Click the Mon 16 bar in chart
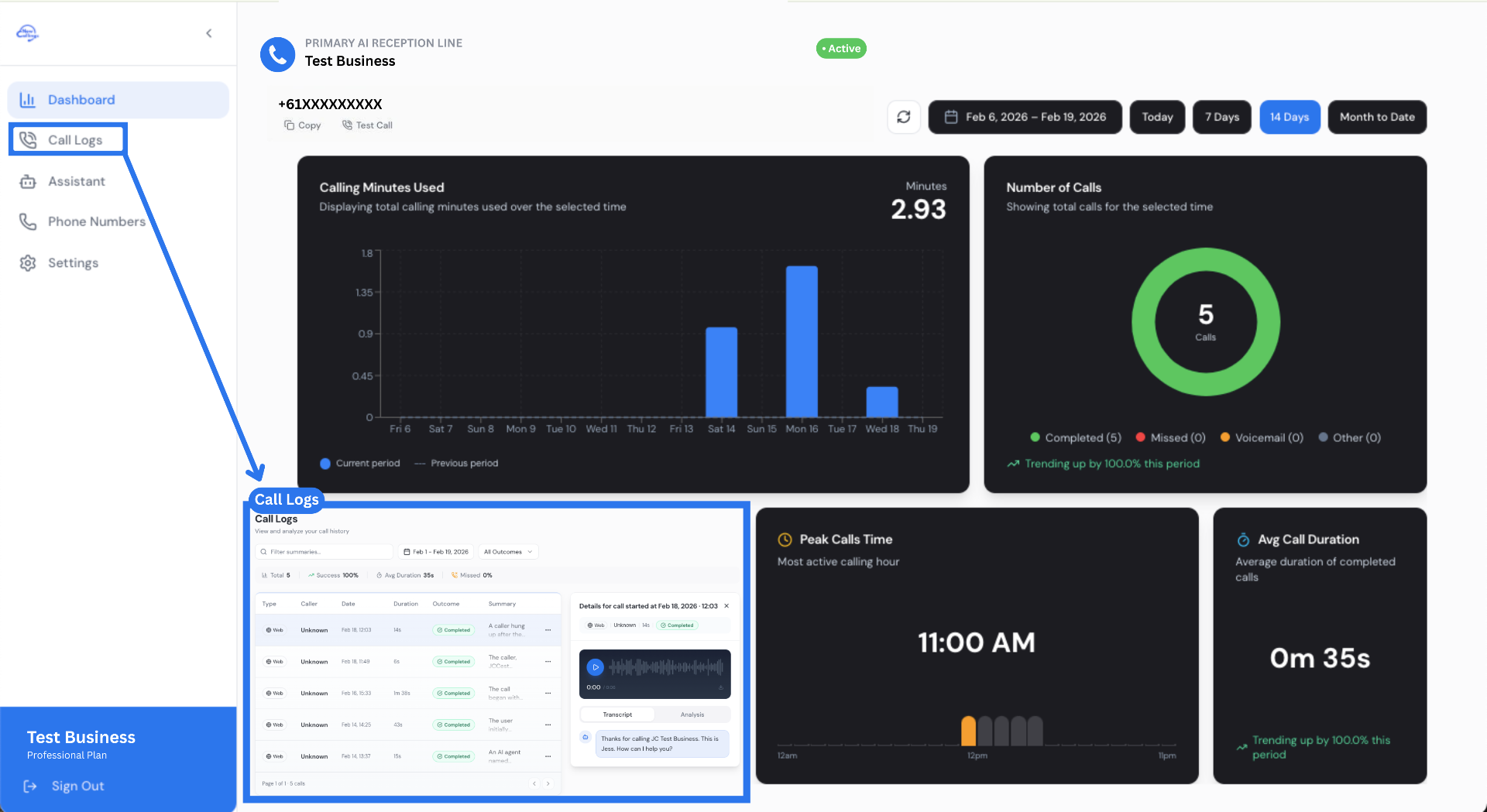Viewport: 1487px width, 812px height. click(802, 341)
